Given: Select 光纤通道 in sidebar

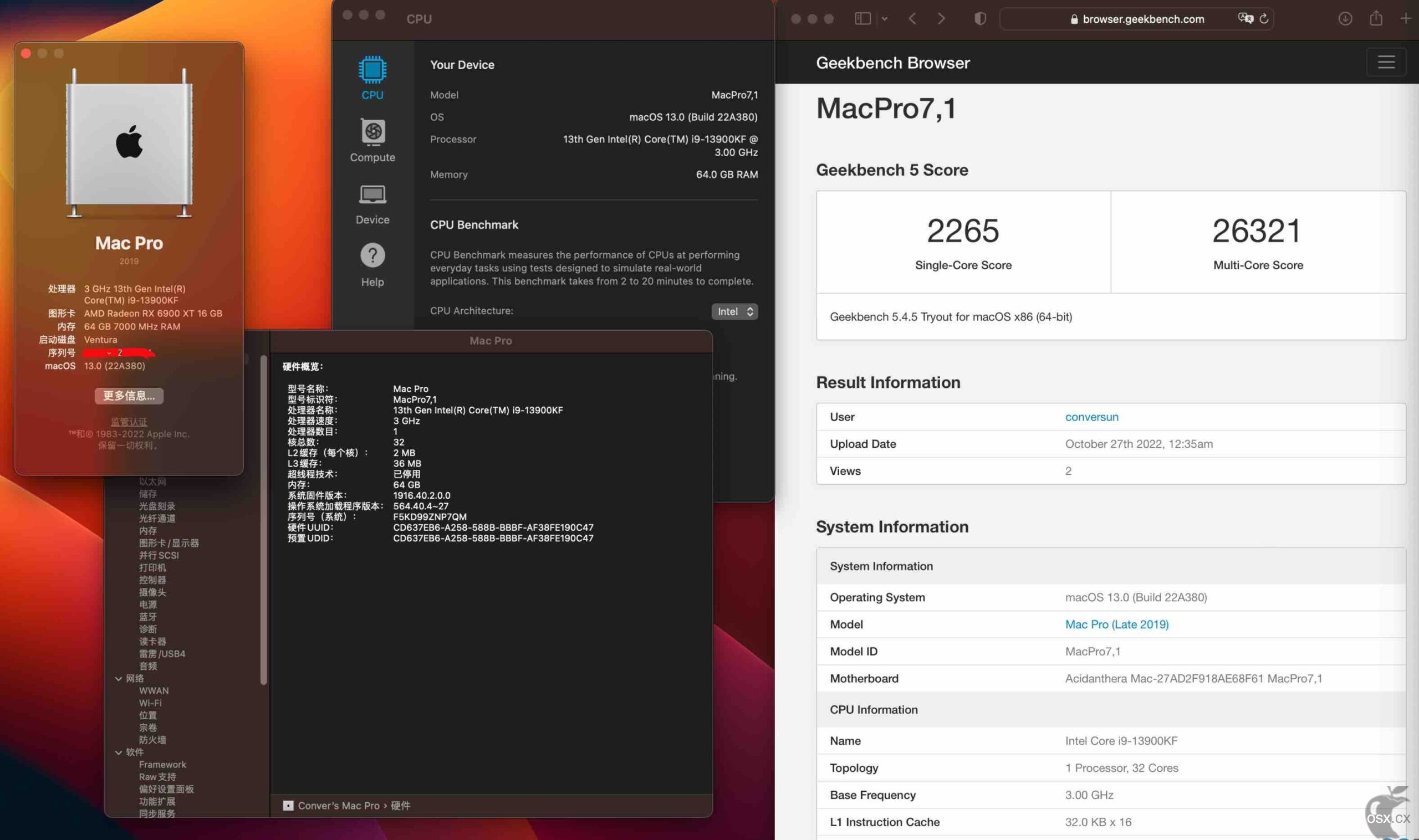Looking at the screenshot, I should pos(157,519).
